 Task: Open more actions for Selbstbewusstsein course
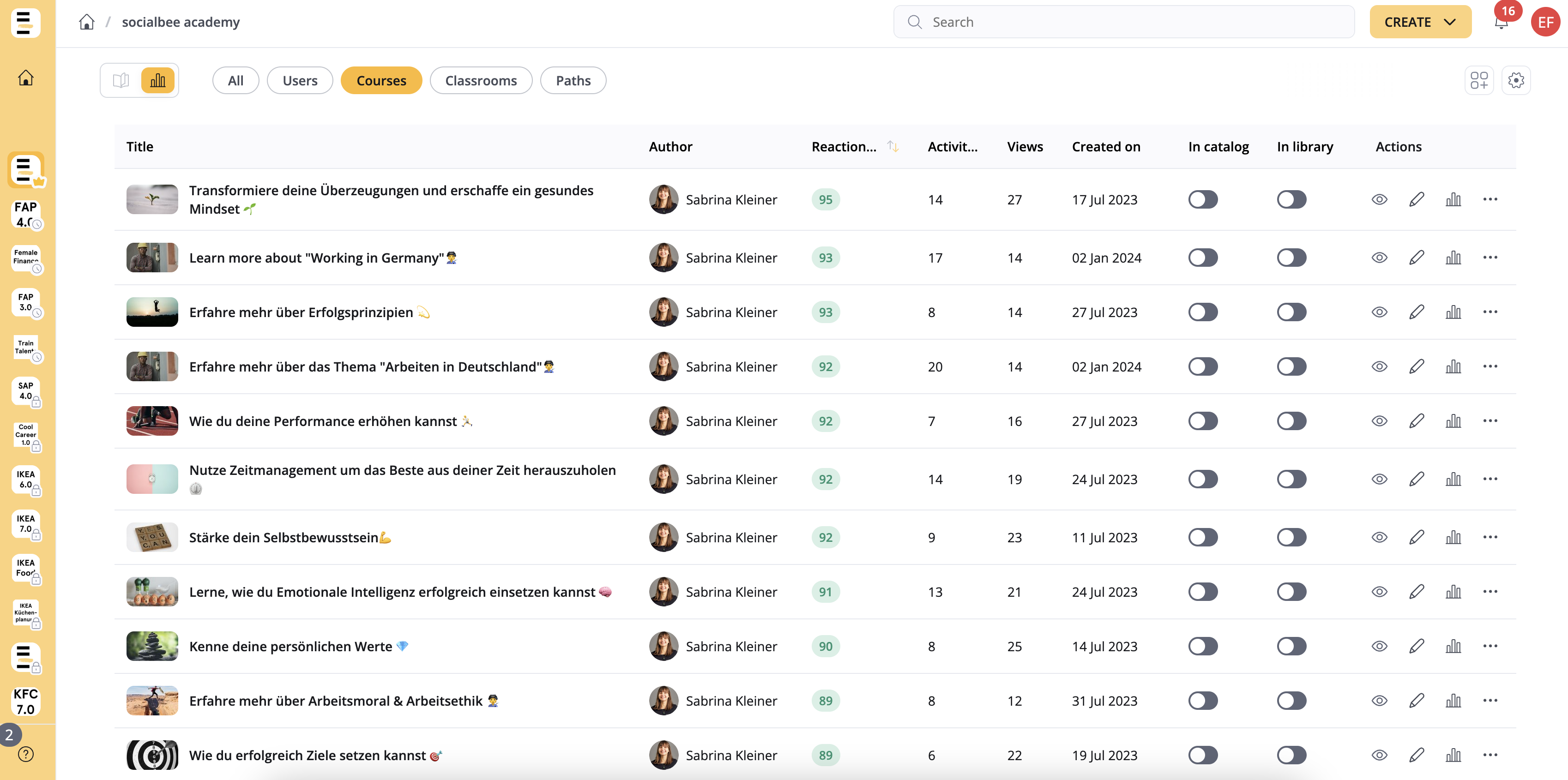(x=1490, y=537)
